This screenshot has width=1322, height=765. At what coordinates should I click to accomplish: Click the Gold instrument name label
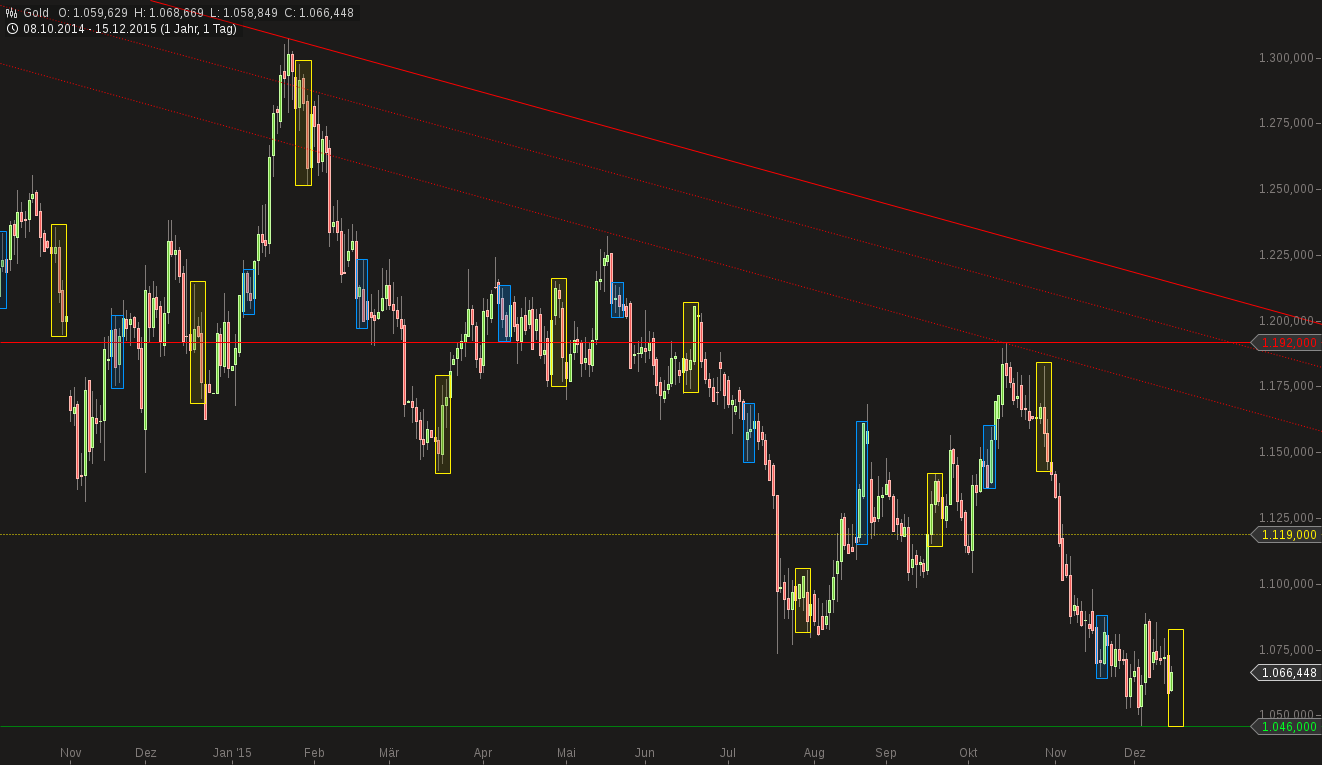[x=37, y=13]
